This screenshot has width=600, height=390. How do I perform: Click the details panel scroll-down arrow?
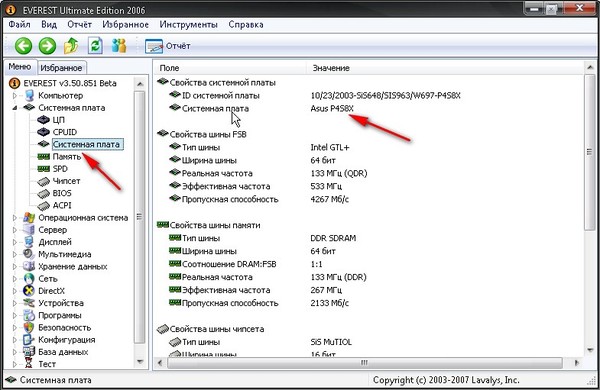click(x=590, y=350)
